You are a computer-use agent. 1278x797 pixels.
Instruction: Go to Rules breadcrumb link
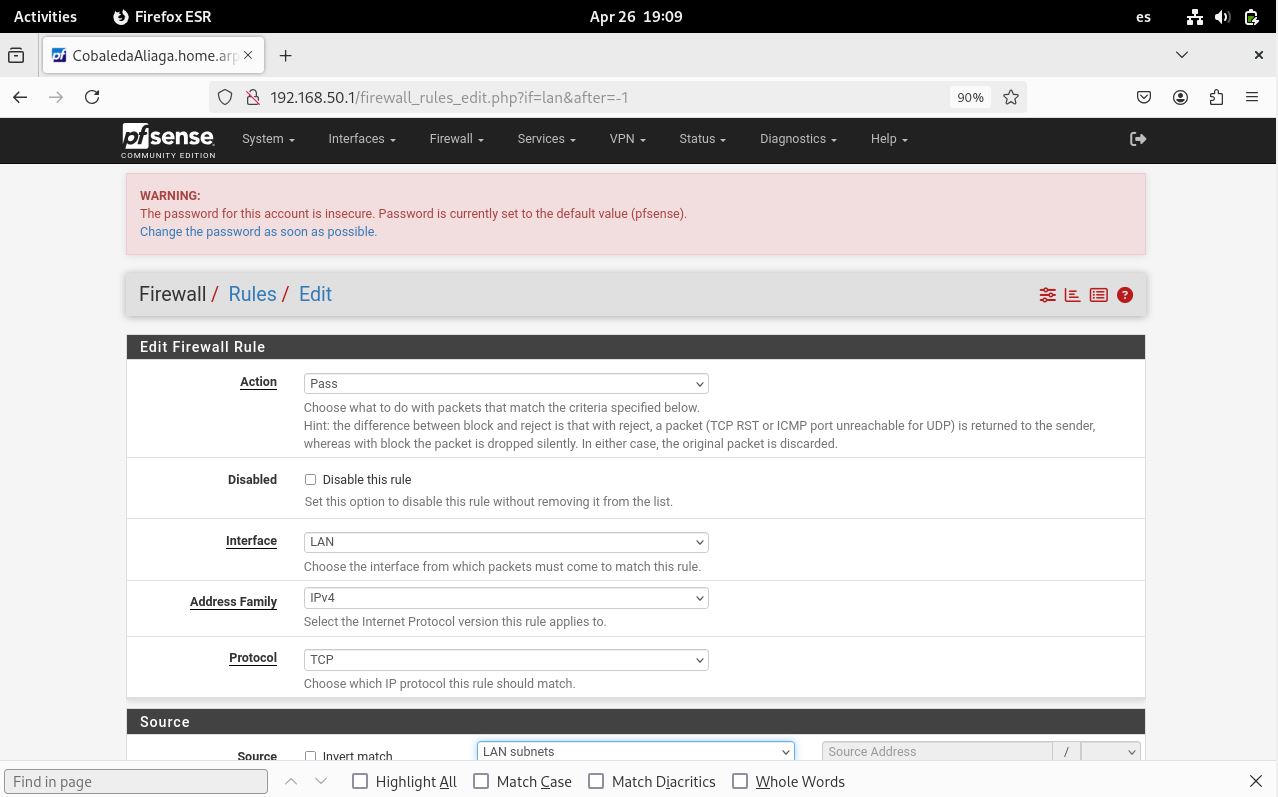pyautogui.click(x=252, y=294)
